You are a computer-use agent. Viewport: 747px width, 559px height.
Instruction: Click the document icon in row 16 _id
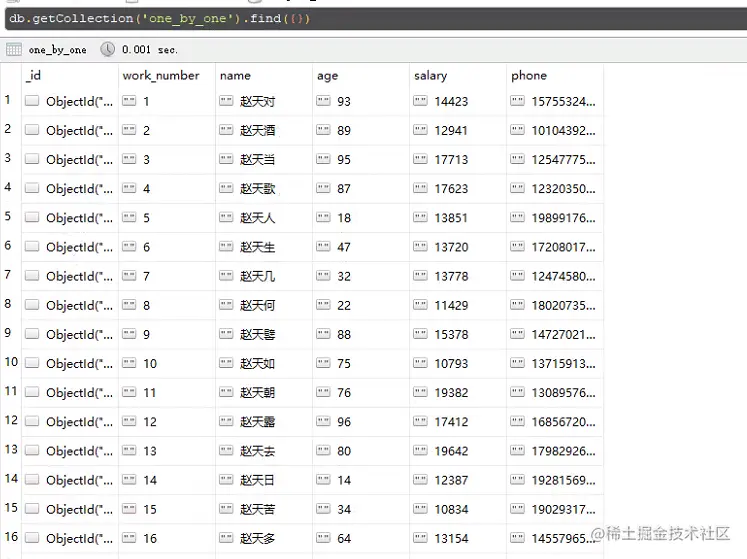tap(32, 538)
